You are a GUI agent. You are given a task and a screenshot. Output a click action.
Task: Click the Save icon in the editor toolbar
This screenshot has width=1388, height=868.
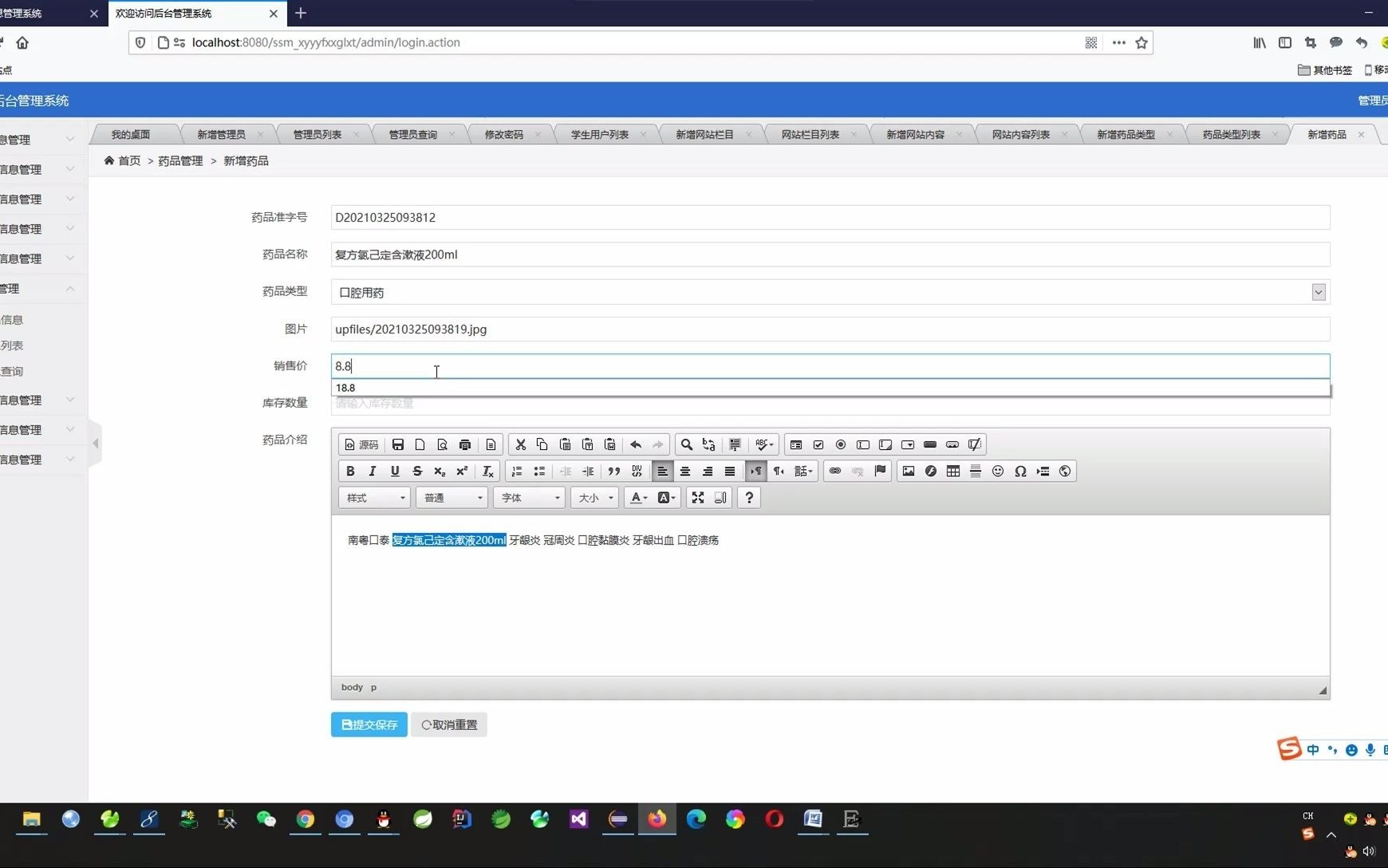tap(397, 444)
